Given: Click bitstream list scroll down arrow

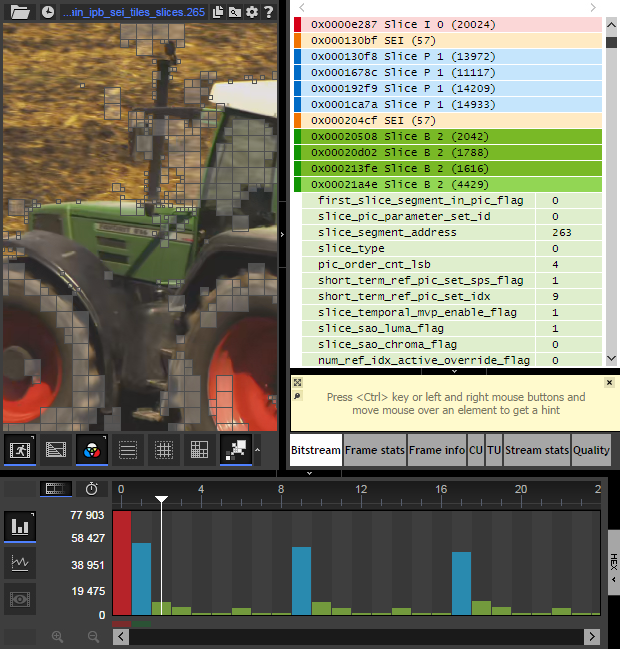Looking at the screenshot, I should pyautogui.click(x=611, y=358).
